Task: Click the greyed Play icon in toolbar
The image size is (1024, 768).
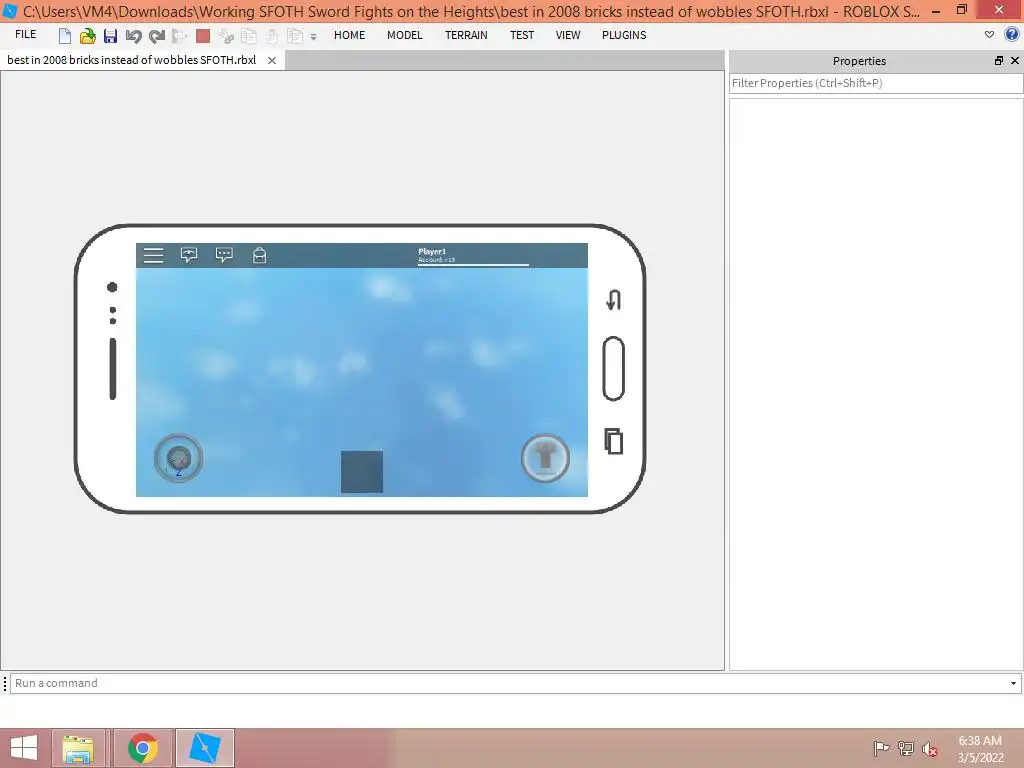Action: (180, 36)
